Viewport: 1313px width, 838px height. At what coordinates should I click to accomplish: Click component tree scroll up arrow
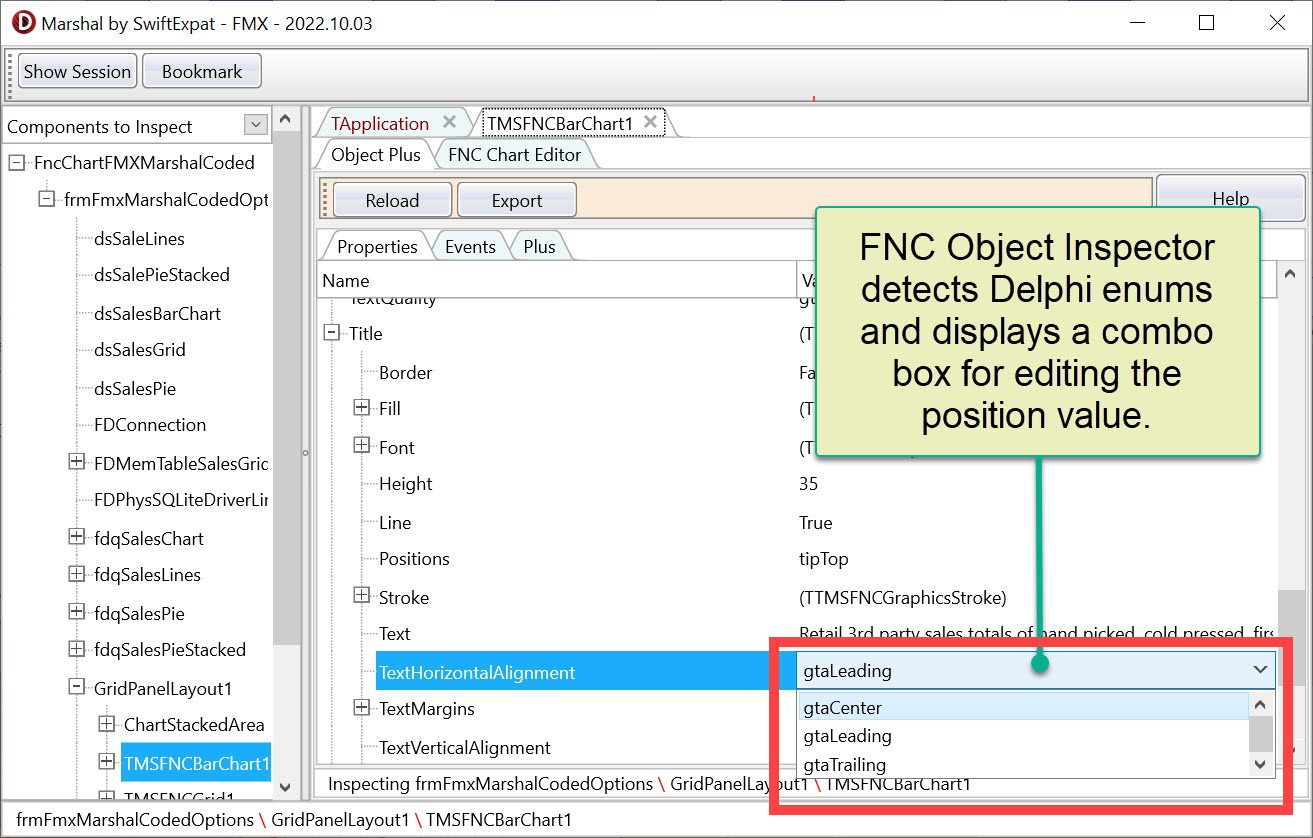pos(286,121)
